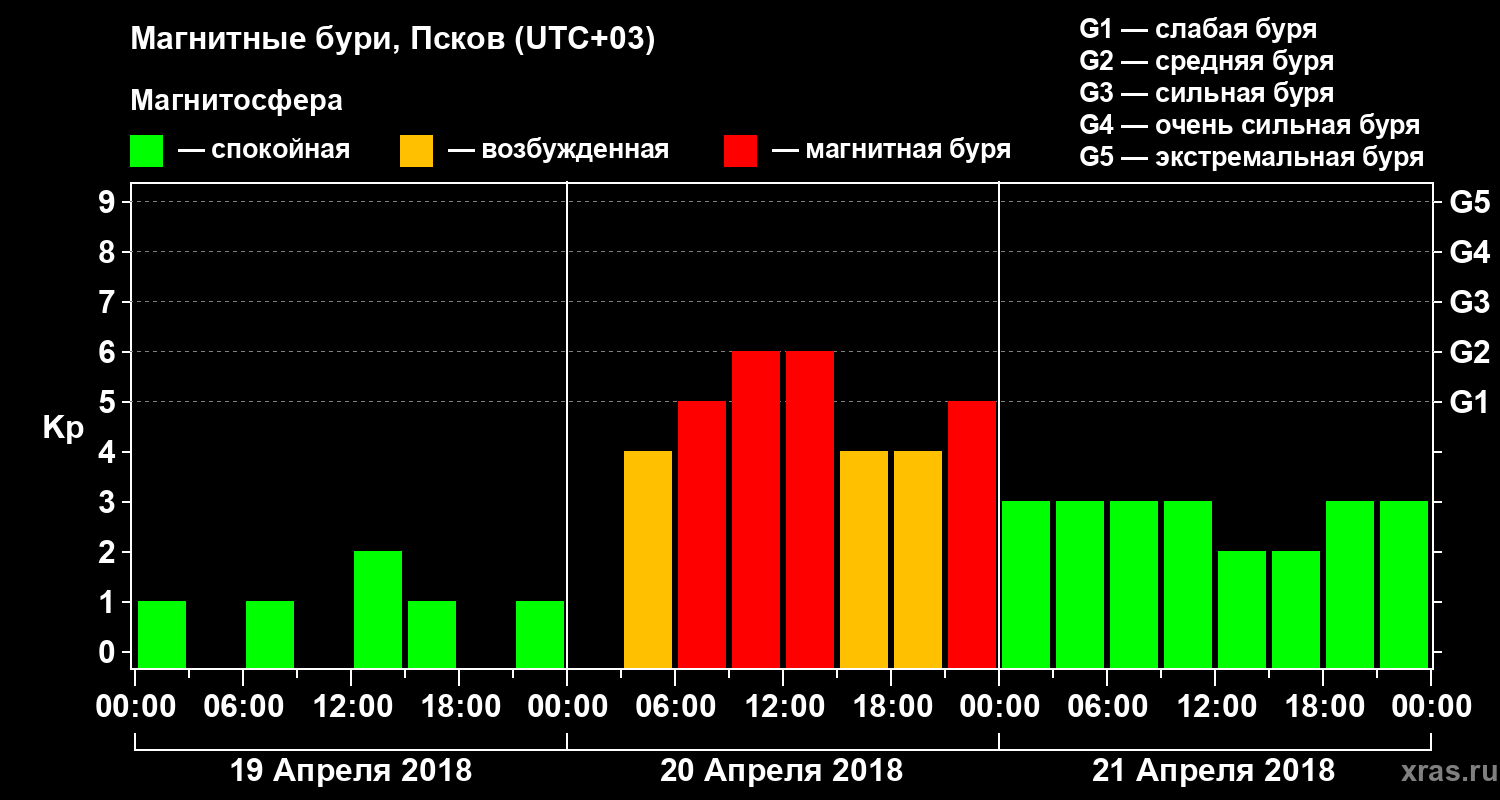The height and width of the screenshot is (800, 1500).
Task: Click the 18:00 time label above 21 Апреля
Action: [1323, 706]
